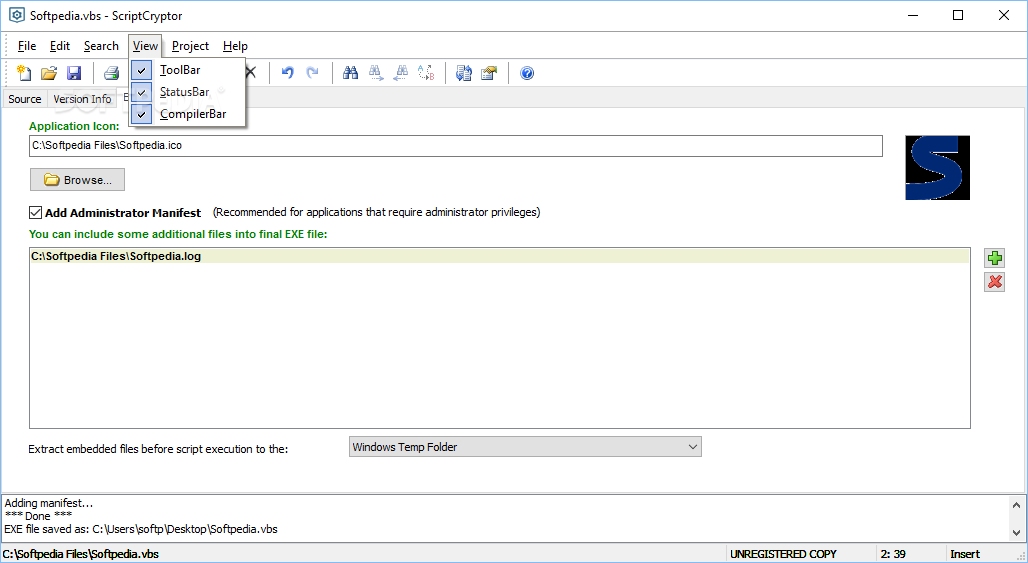1028x563 pixels.
Task: Toggle the CompilerBar menu option
Action: [x=188, y=113]
